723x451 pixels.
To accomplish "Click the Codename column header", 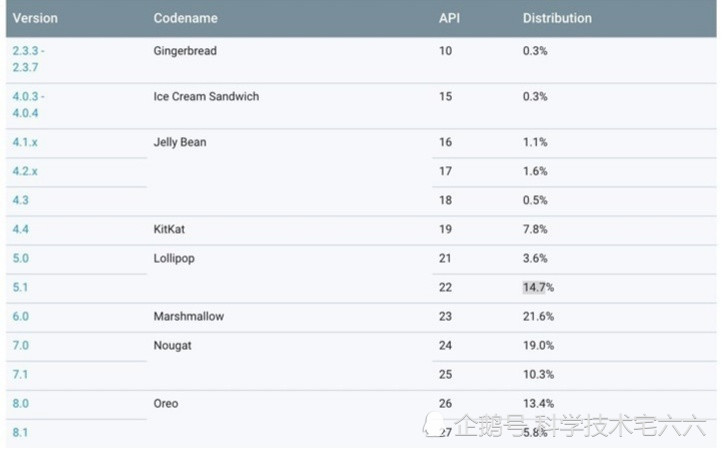I will point(185,18).
